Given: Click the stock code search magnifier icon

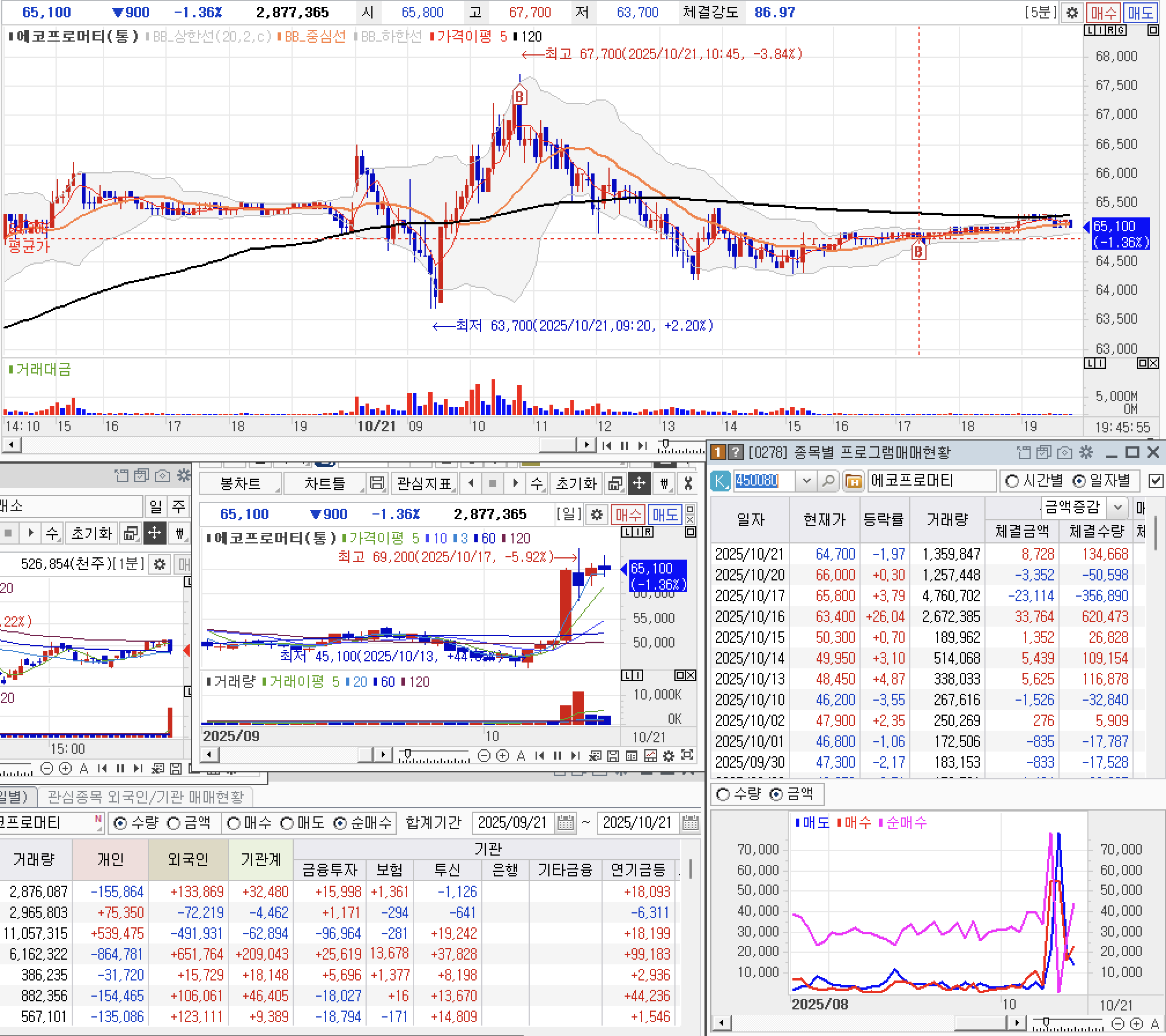Looking at the screenshot, I should (x=828, y=481).
